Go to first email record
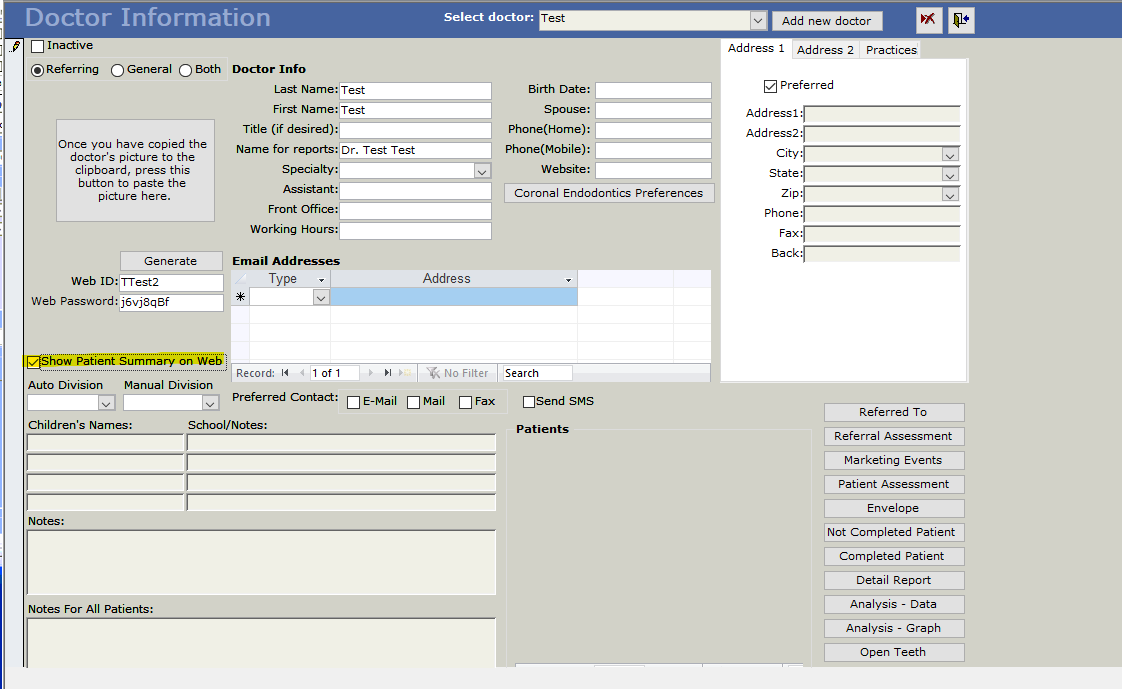 (x=286, y=373)
